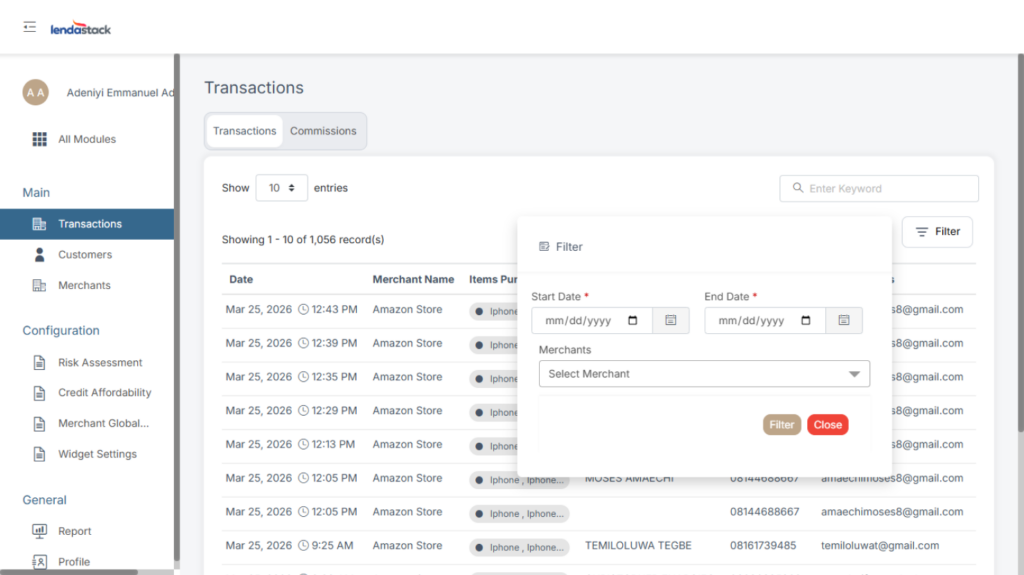This screenshot has width=1024, height=575.
Task: Click calendar button beside Start Date field
Action: (670, 320)
